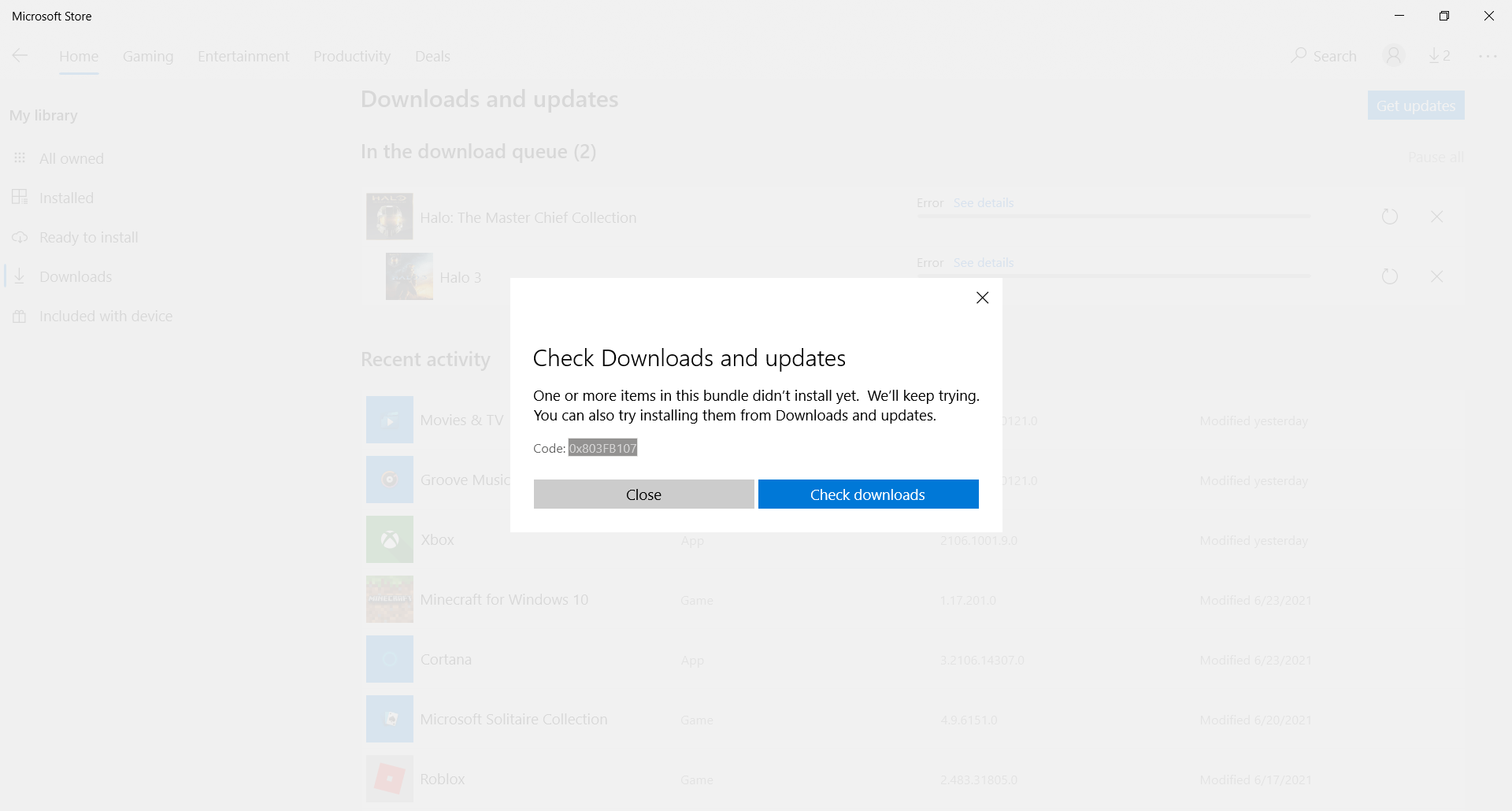Open the Deals tab

tap(432, 56)
